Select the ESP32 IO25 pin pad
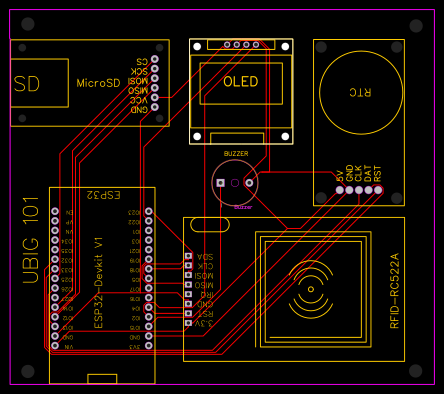 coord(55,278)
